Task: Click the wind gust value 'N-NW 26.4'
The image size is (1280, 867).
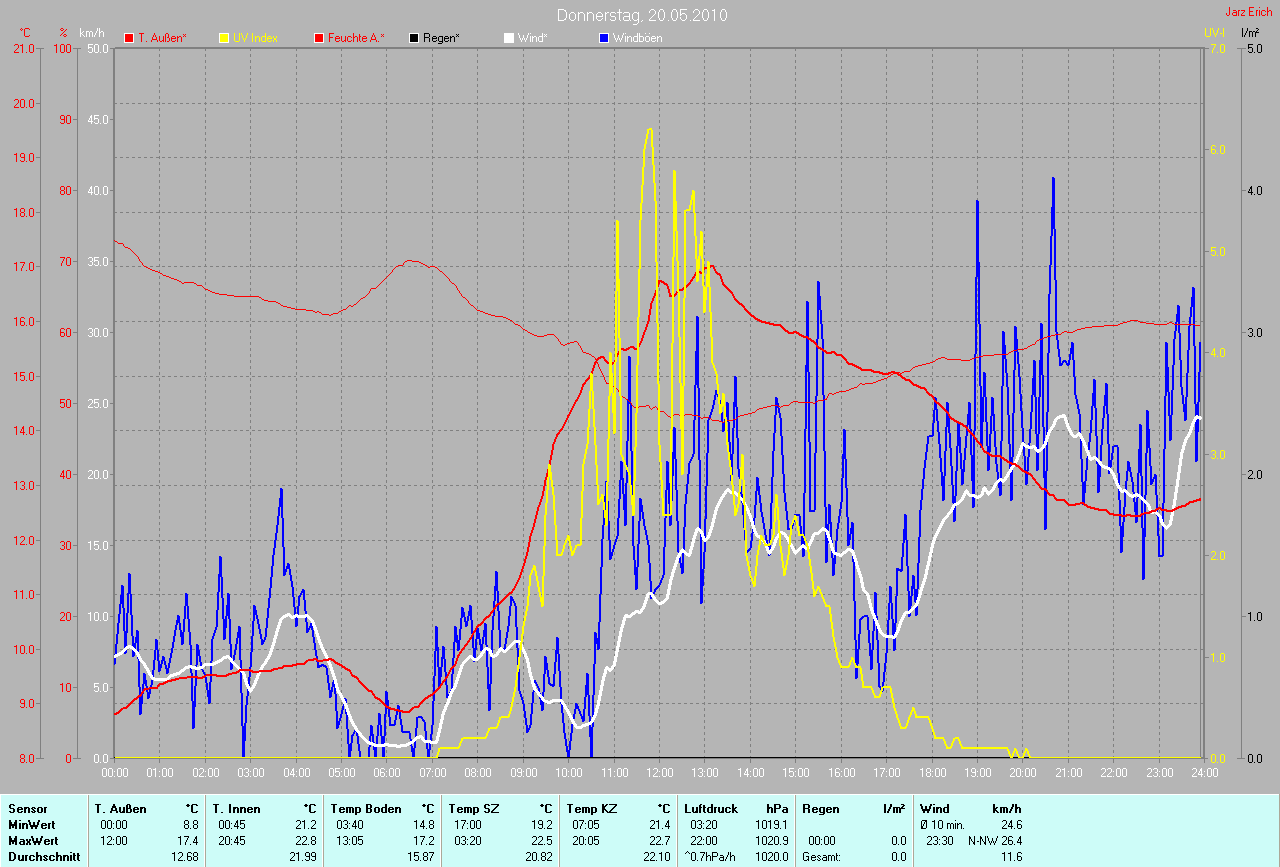Action: pyautogui.click(x=994, y=840)
